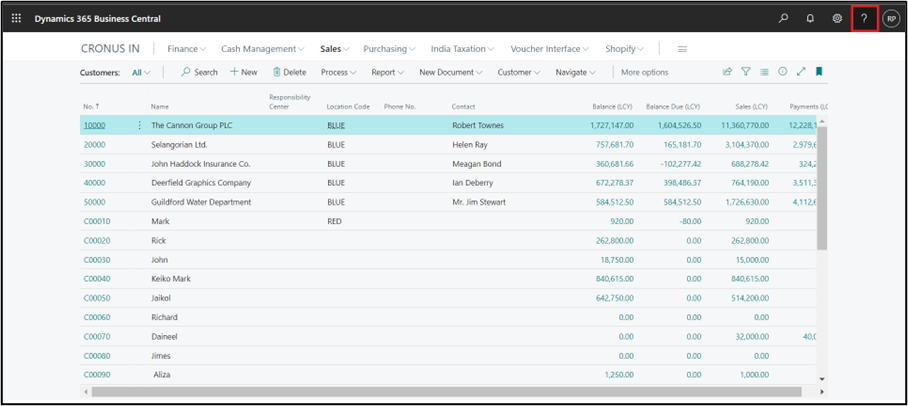The height and width of the screenshot is (406, 908).
Task: Open customer number C00010
Action: [97, 221]
